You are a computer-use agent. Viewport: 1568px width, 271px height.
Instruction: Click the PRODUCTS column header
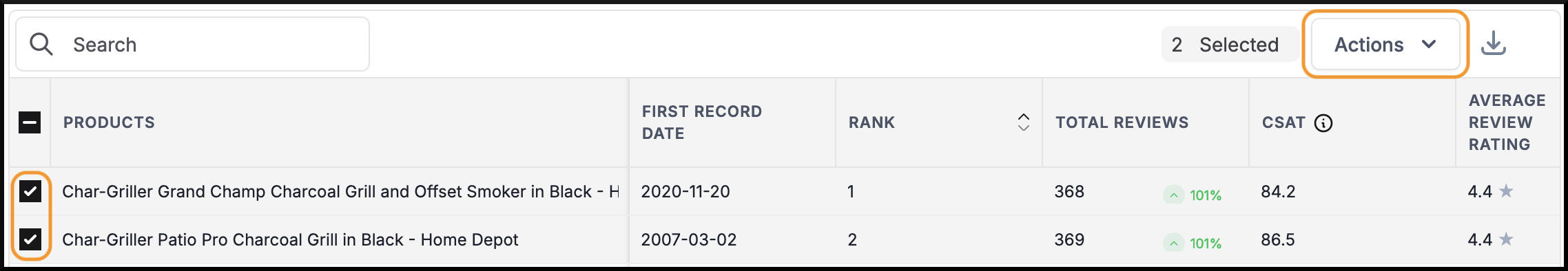click(109, 122)
